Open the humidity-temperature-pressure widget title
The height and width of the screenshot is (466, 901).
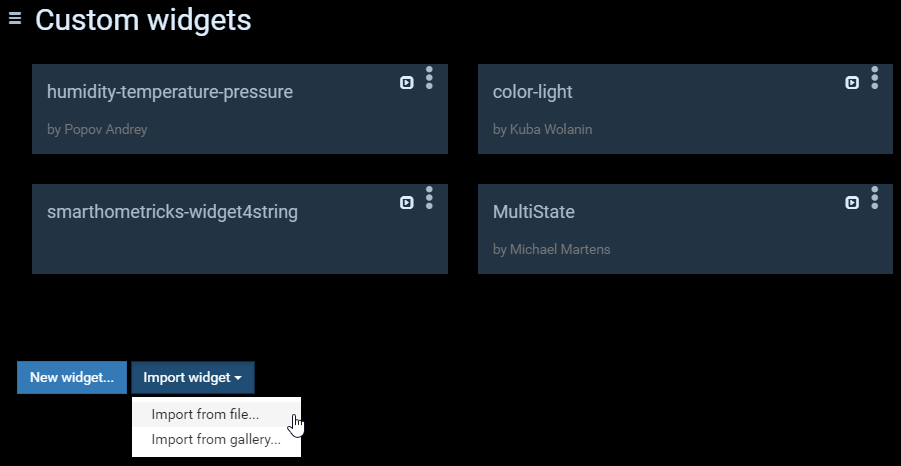tap(170, 92)
